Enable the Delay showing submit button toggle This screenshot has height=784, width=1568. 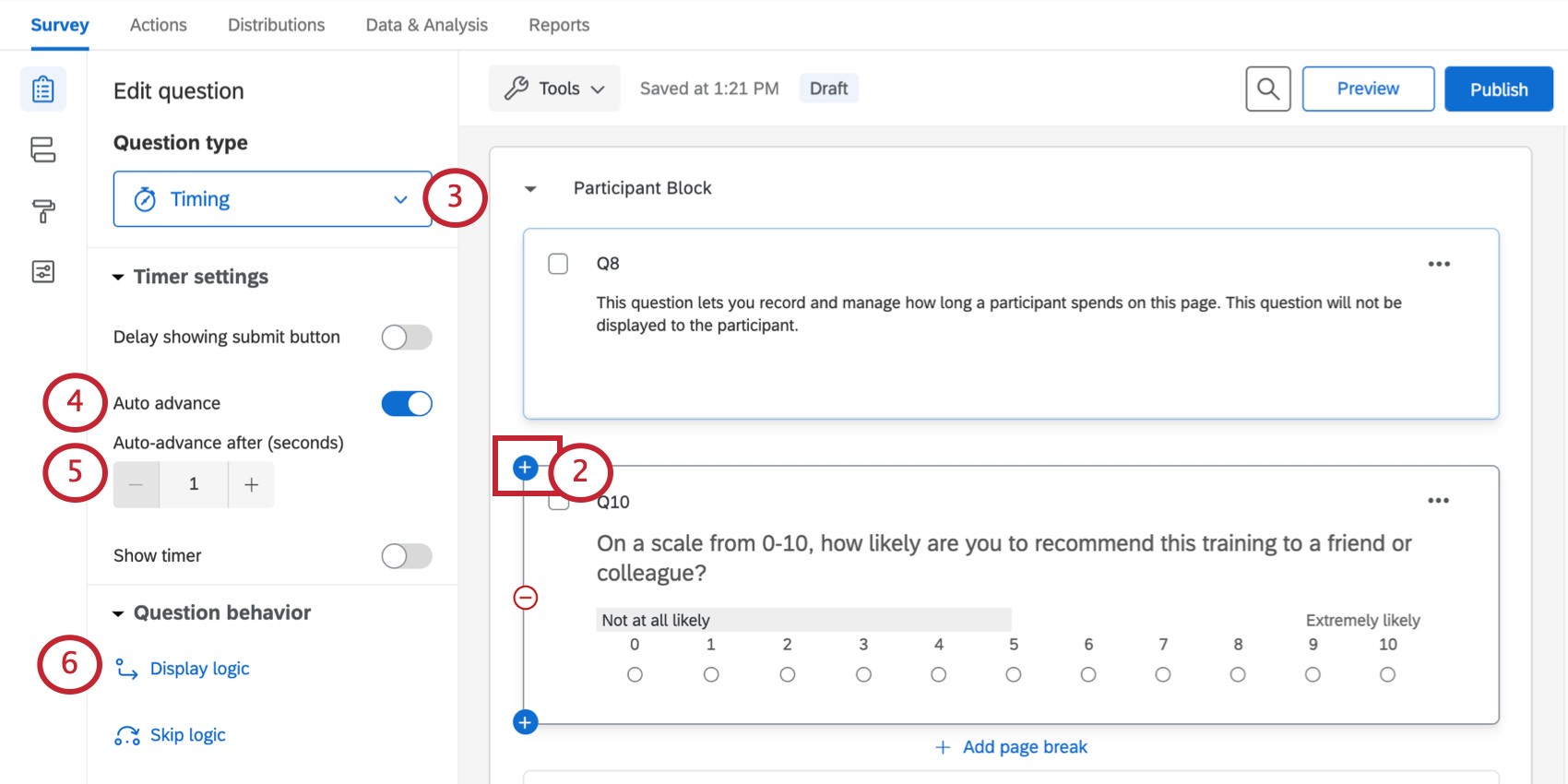[406, 337]
